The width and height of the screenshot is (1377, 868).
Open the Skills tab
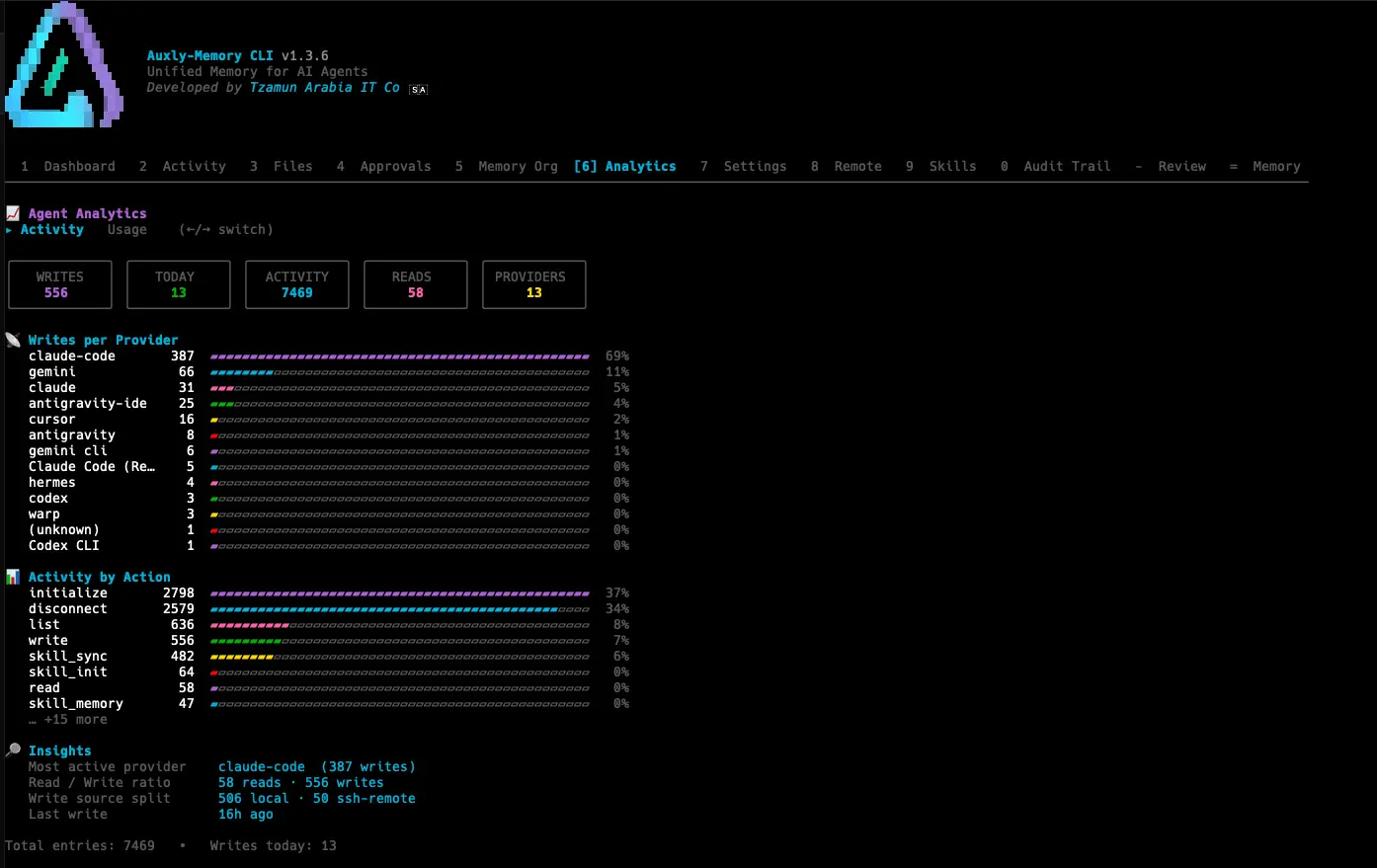point(941,166)
